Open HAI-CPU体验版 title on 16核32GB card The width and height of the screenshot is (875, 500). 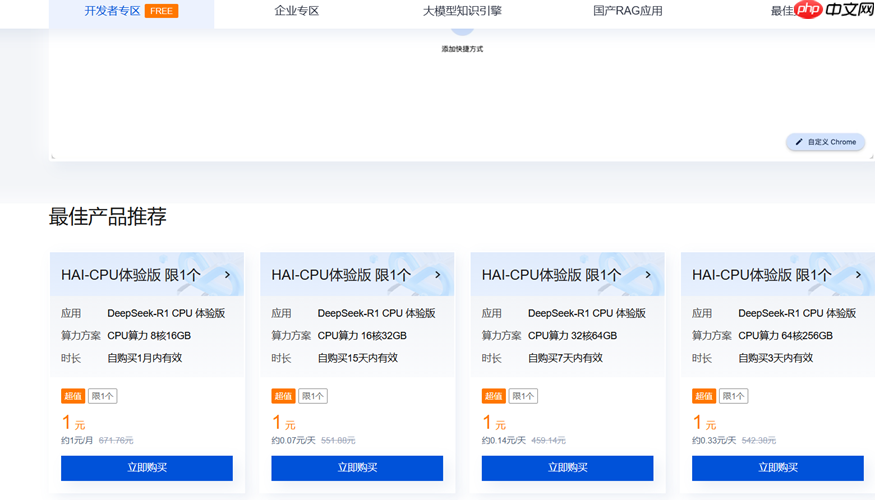[341, 275]
